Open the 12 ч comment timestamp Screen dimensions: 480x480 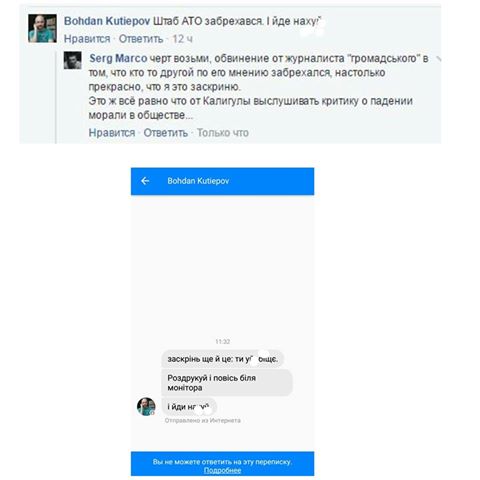182,39
